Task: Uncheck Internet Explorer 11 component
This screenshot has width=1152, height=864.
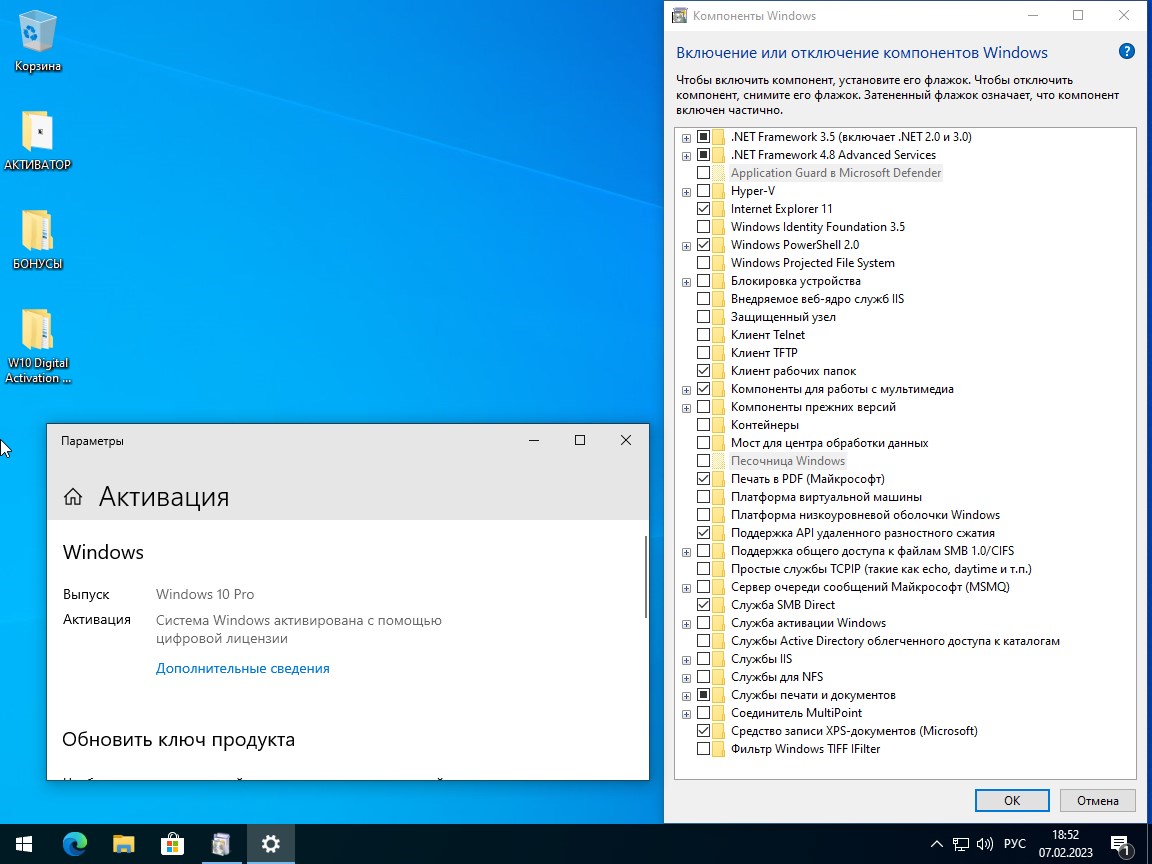Action: (x=704, y=209)
